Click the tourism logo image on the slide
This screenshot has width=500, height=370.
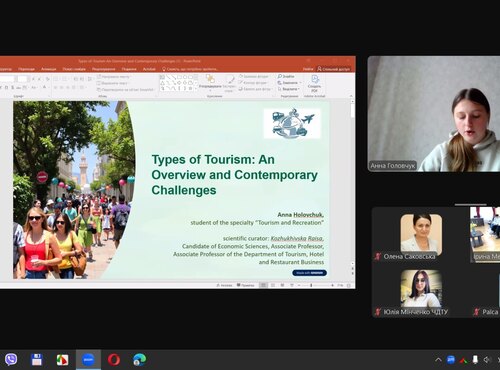coord(292,123)
